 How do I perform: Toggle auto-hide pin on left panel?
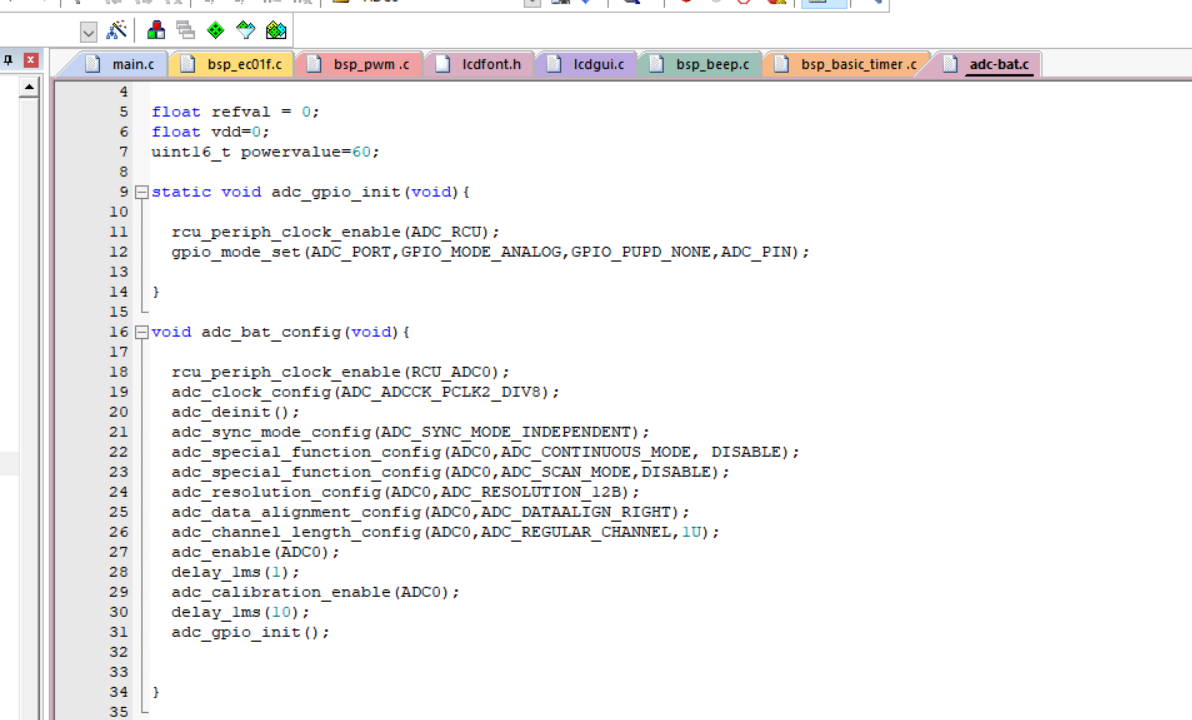coord(9,60)
